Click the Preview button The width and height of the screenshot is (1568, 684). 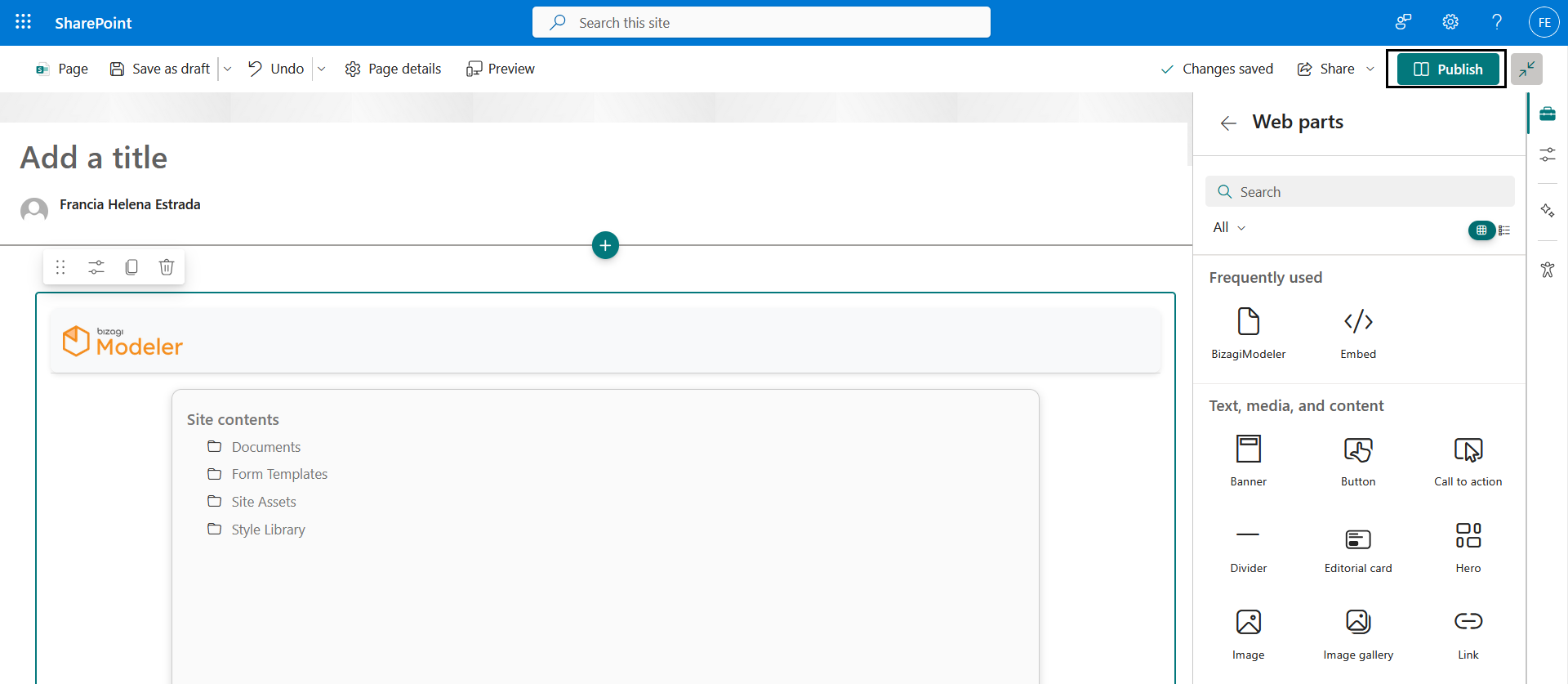(501, 69)
